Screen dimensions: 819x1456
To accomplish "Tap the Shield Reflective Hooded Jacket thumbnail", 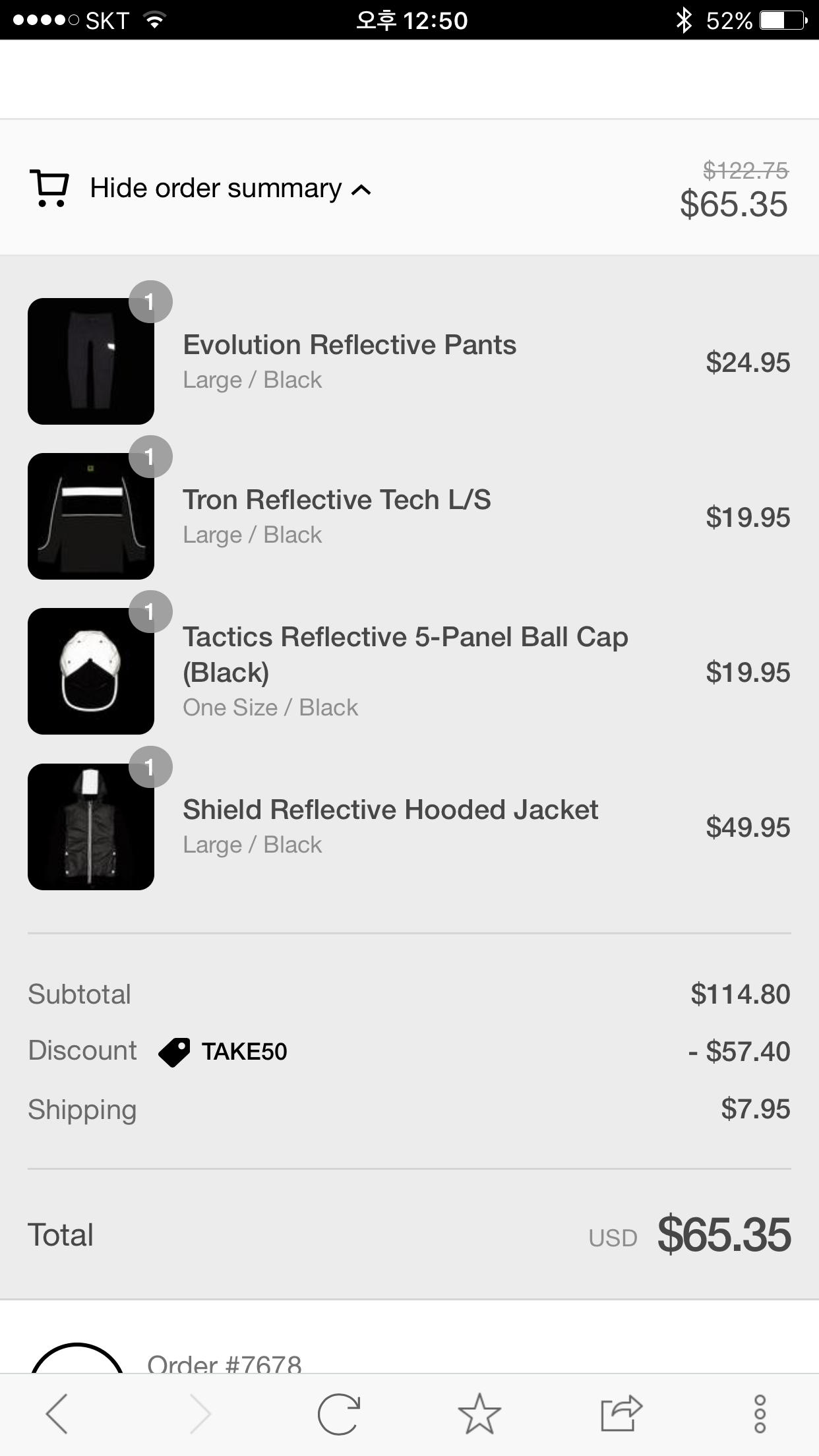I will click(x=91, y=827).
